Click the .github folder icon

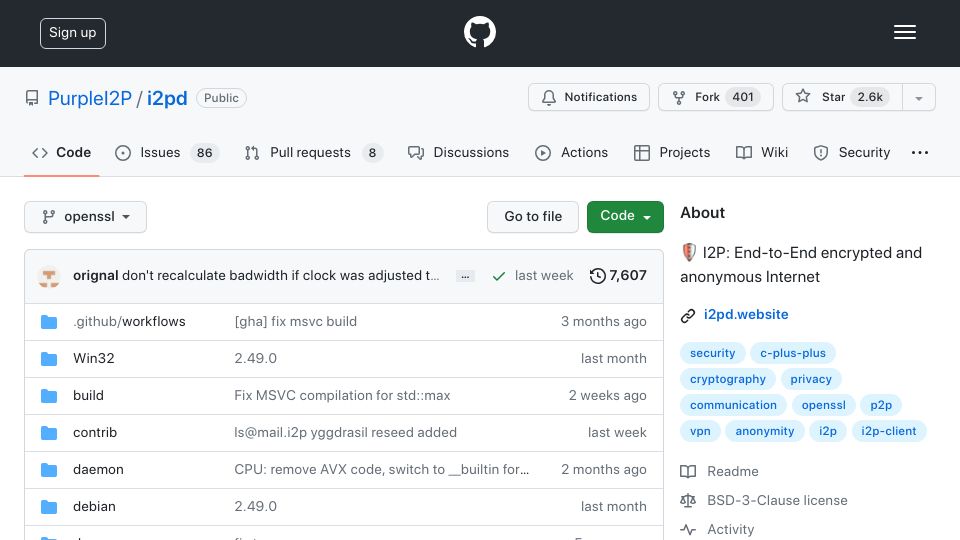(x=49, y=322)
